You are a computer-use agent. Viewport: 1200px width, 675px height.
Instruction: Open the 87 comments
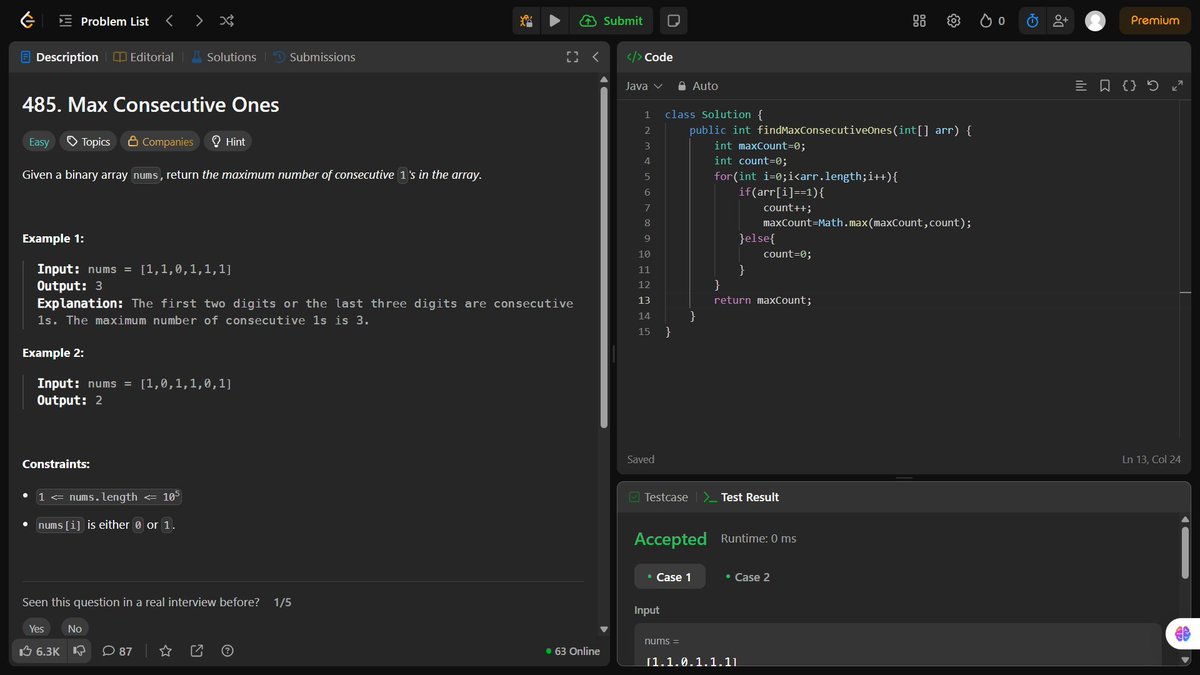point(117,651)
